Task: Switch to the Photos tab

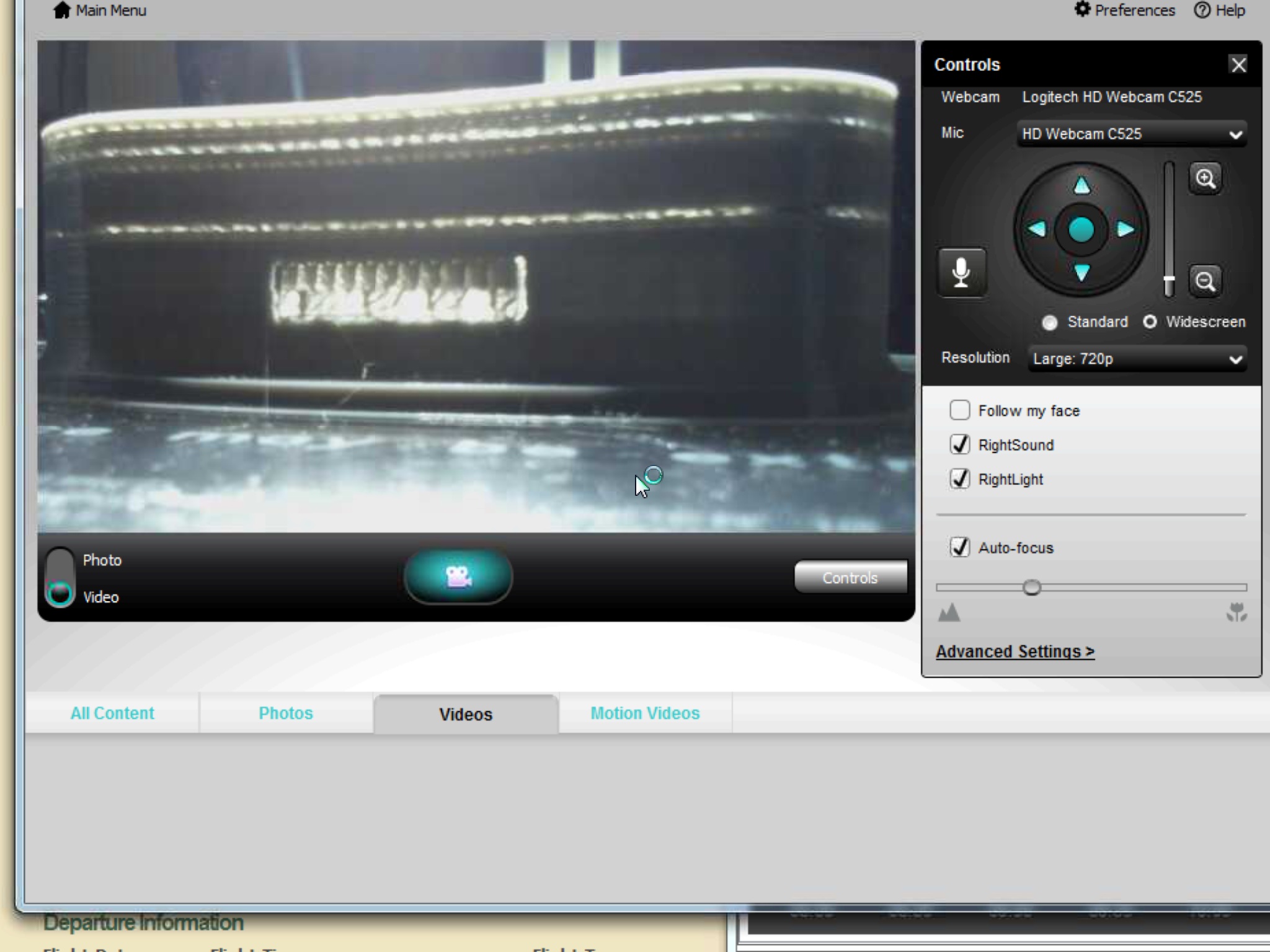Action: [x=286, y=713]
